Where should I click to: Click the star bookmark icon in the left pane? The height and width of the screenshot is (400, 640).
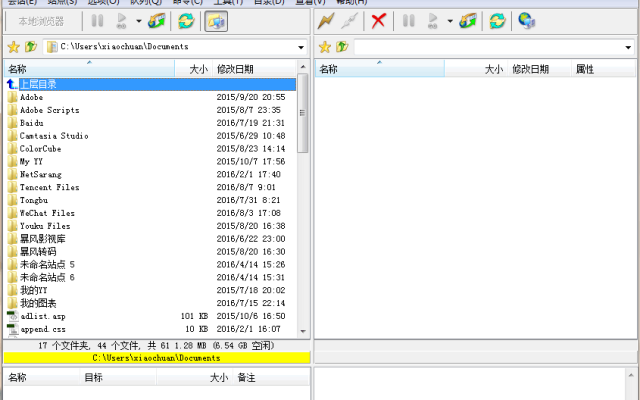13,47
